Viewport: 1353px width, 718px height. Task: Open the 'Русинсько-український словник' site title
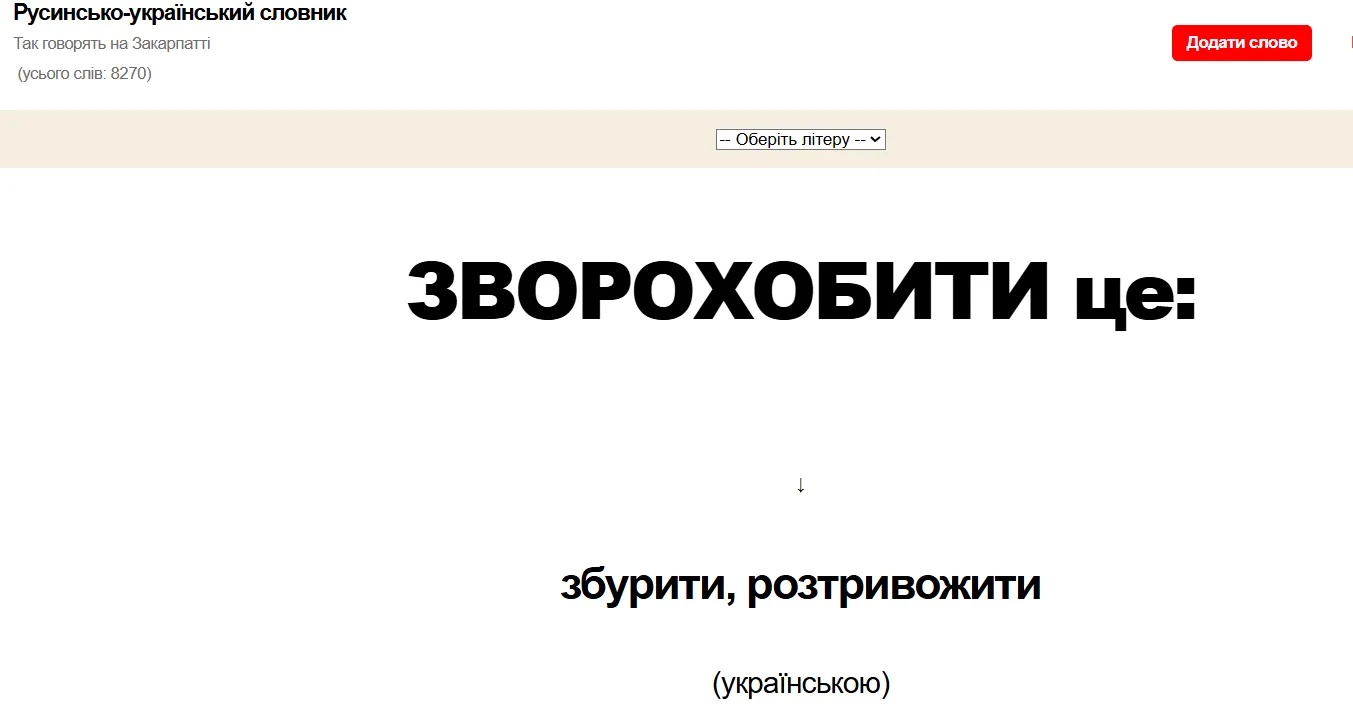pyautogui.click(x=180, y=14)
